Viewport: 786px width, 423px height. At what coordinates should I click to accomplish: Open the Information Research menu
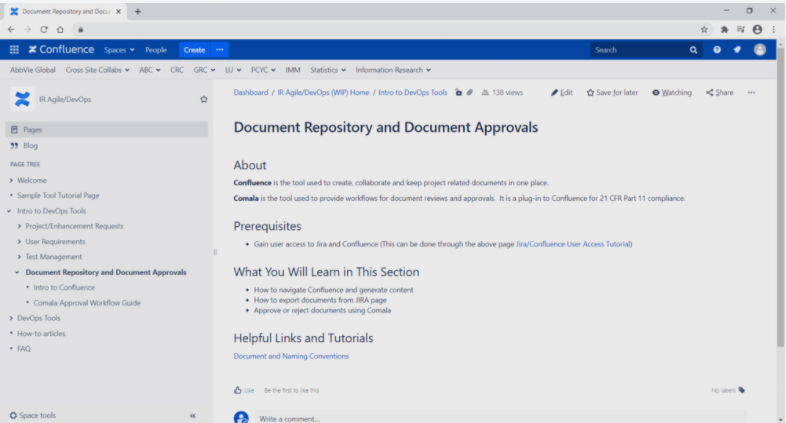[x=393, y=70]
